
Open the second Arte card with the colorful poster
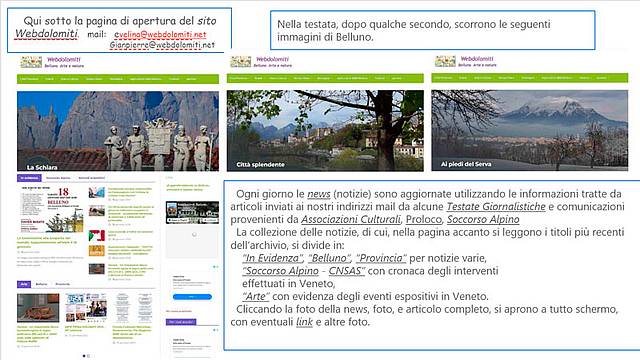86,308
